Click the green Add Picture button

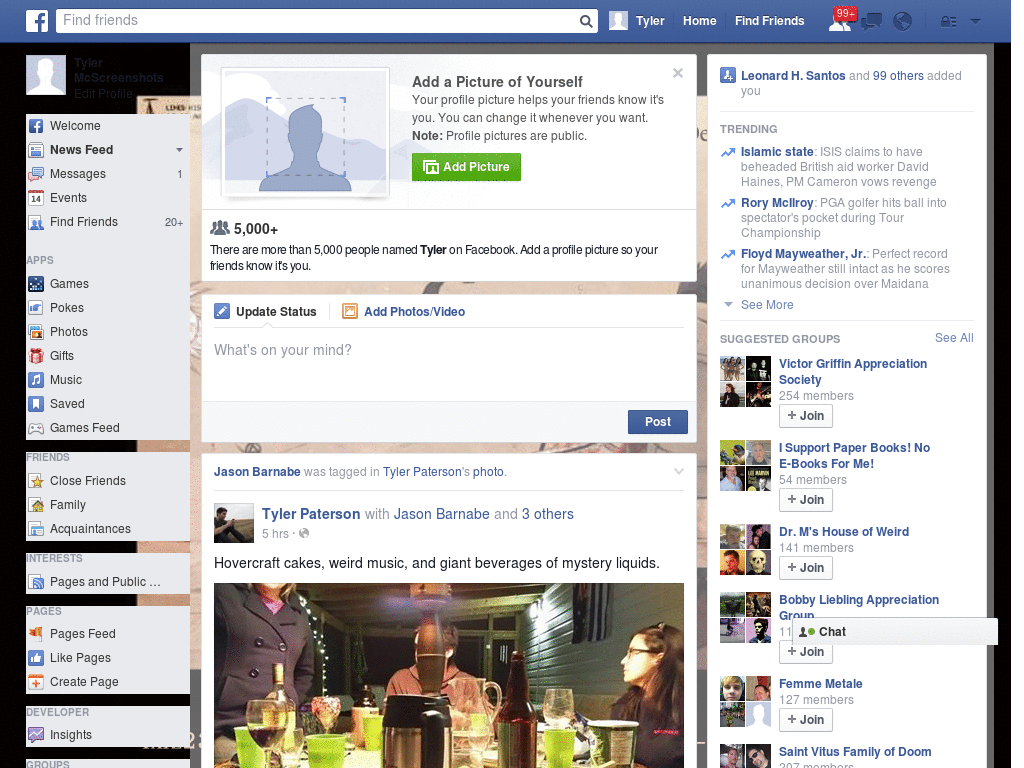pyautogui.click(x=466, y=167)
